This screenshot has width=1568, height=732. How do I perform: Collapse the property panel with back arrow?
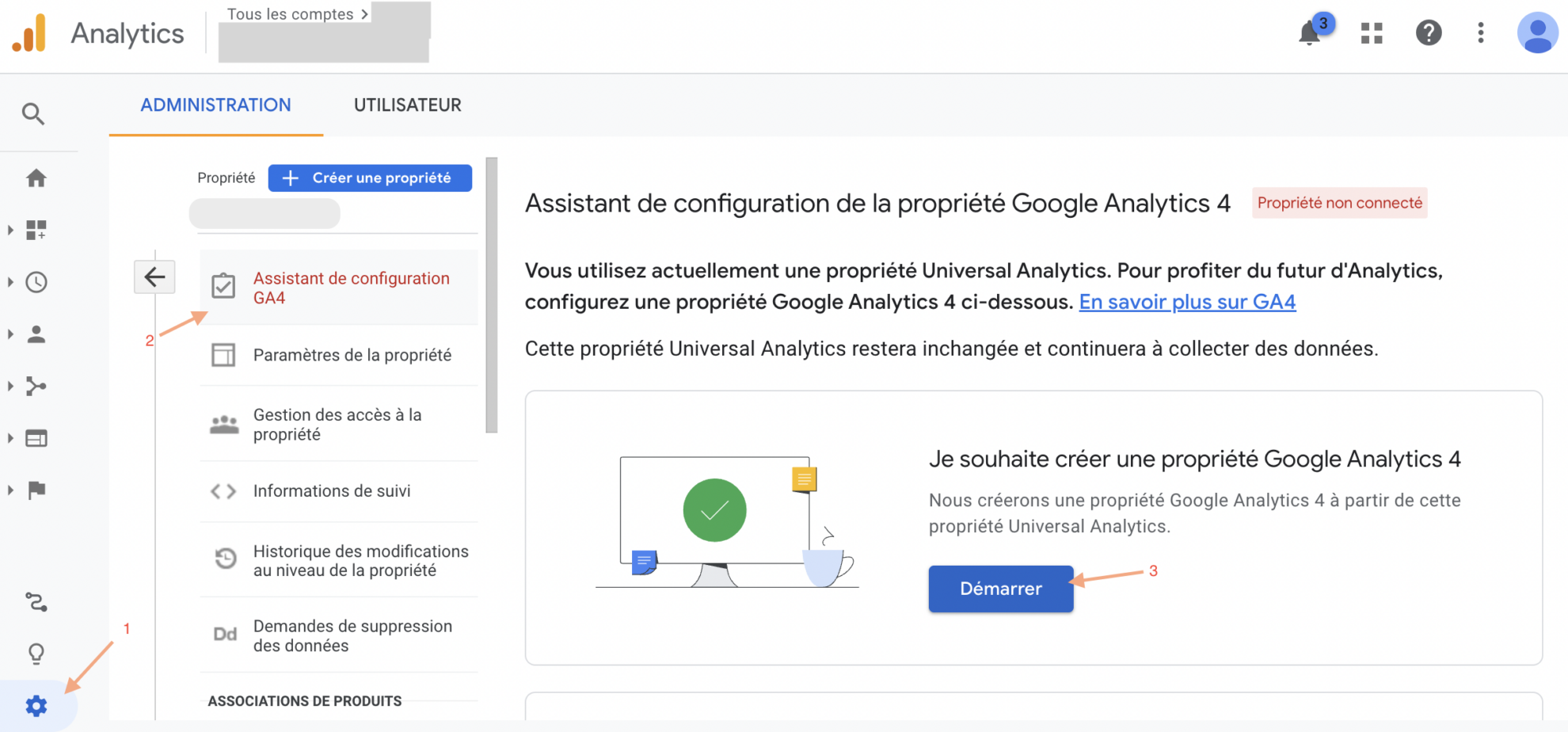154,277
